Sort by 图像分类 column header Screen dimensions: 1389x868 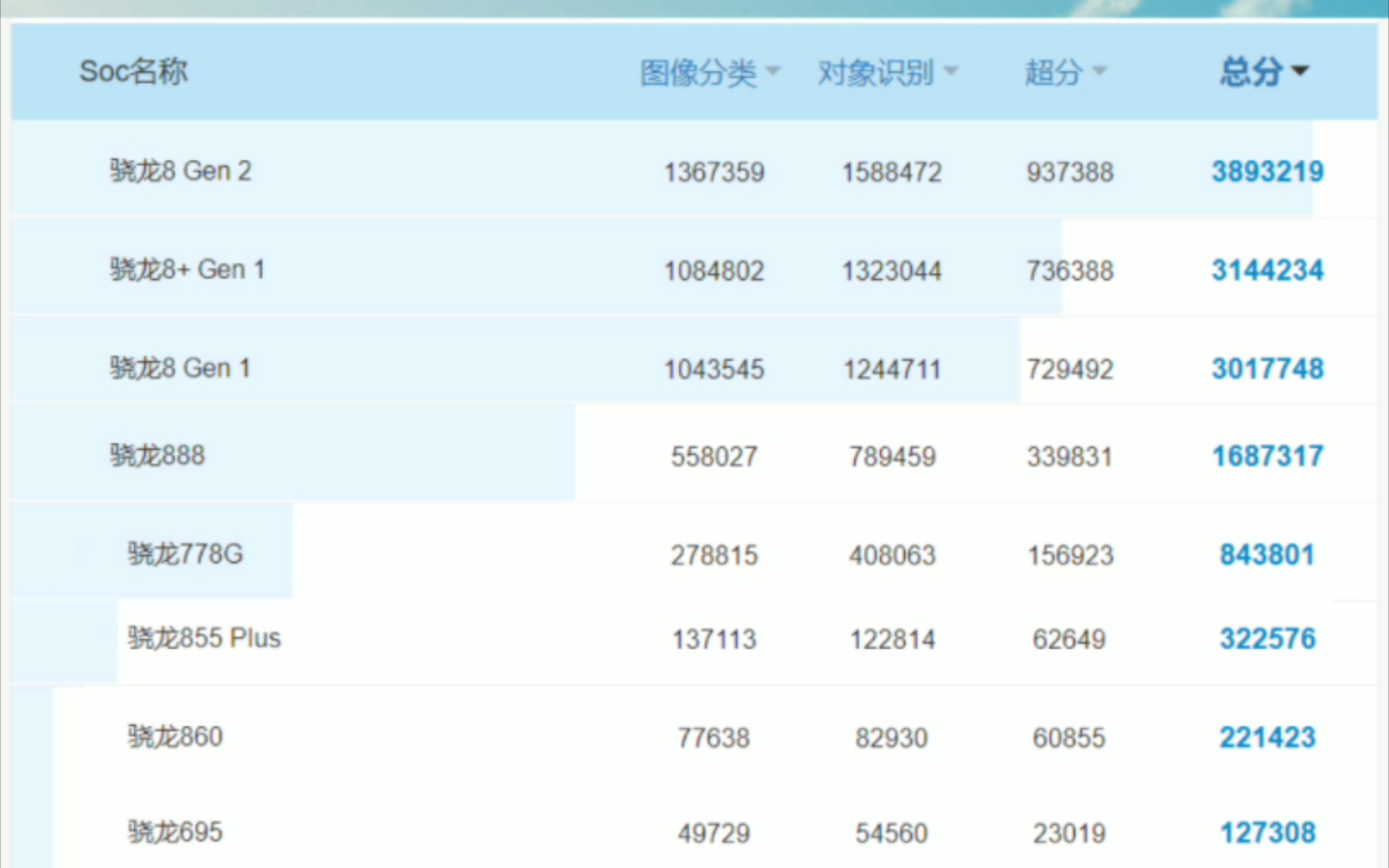coord(710,72)
